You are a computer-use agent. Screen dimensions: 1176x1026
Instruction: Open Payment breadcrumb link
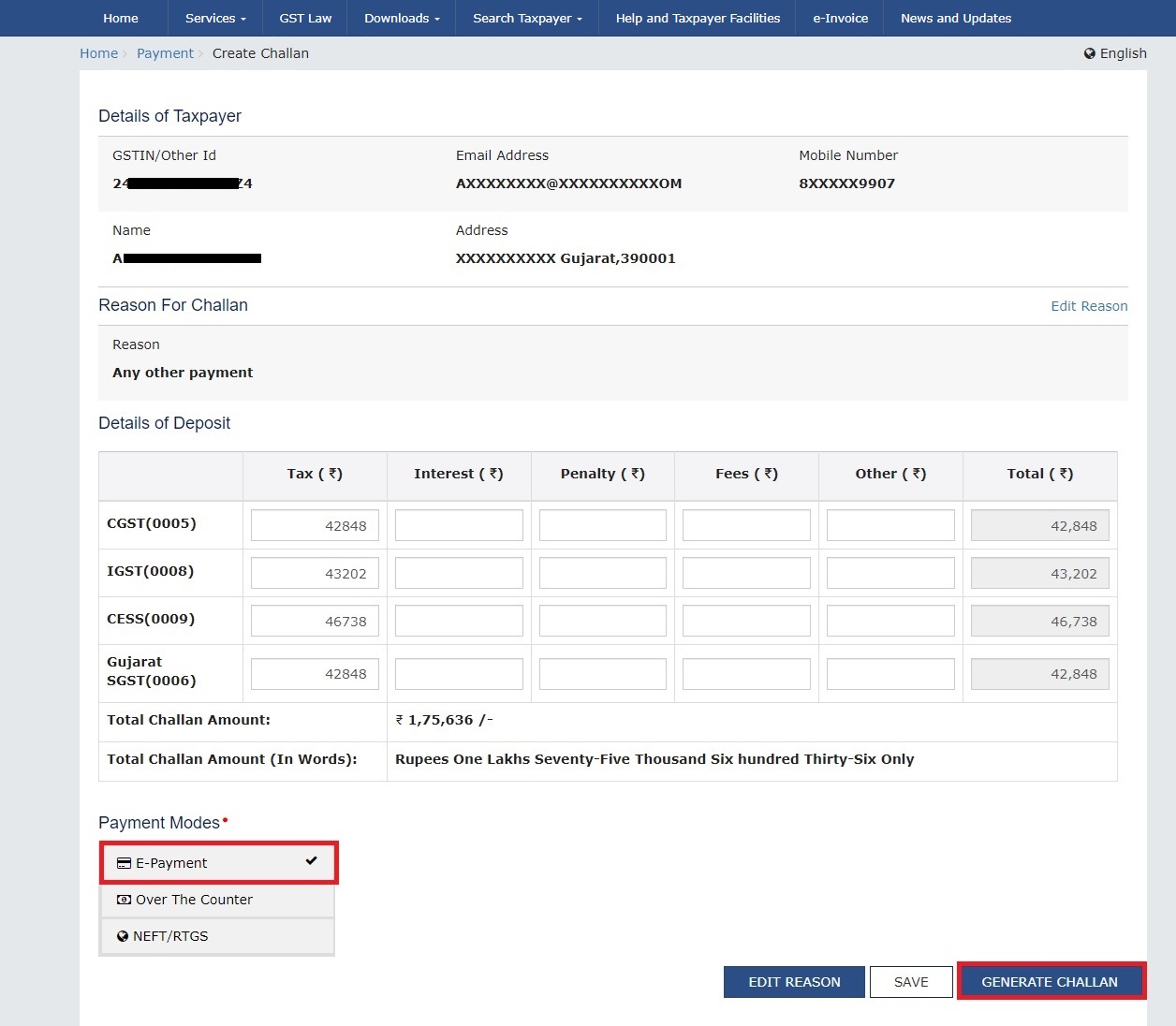point(165,53)
